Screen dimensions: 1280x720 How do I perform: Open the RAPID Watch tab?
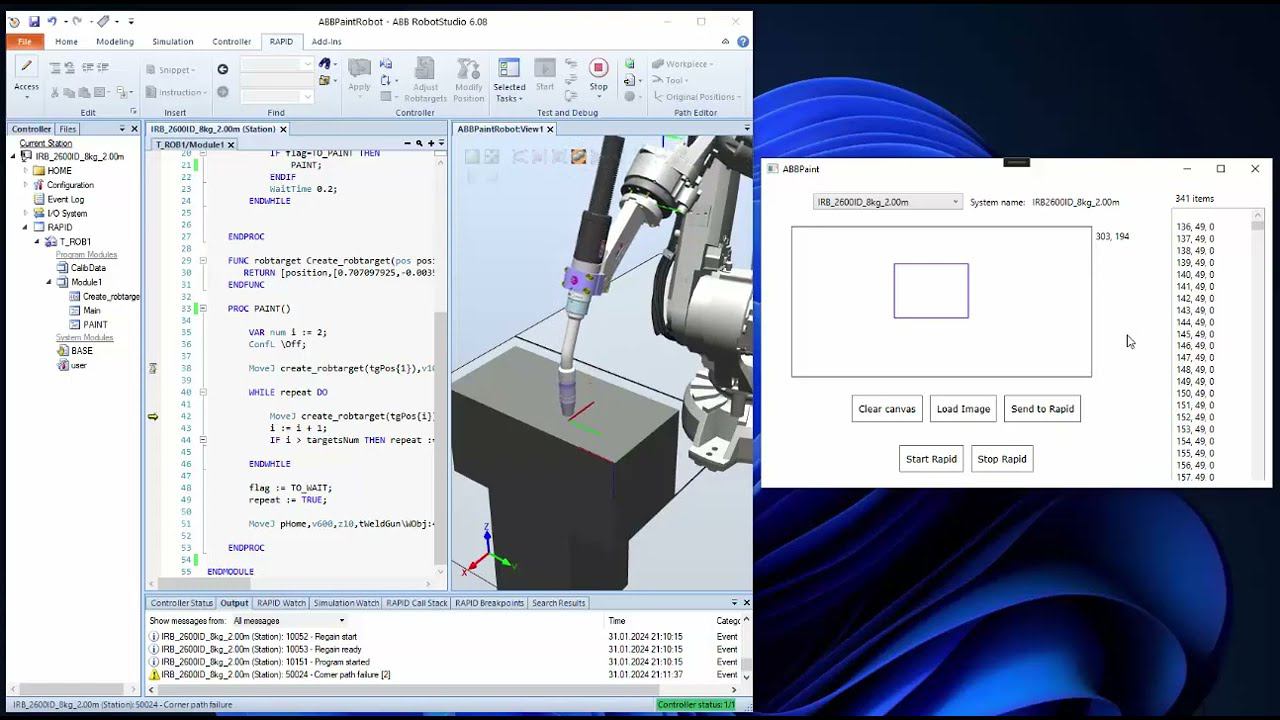point(281,603)
